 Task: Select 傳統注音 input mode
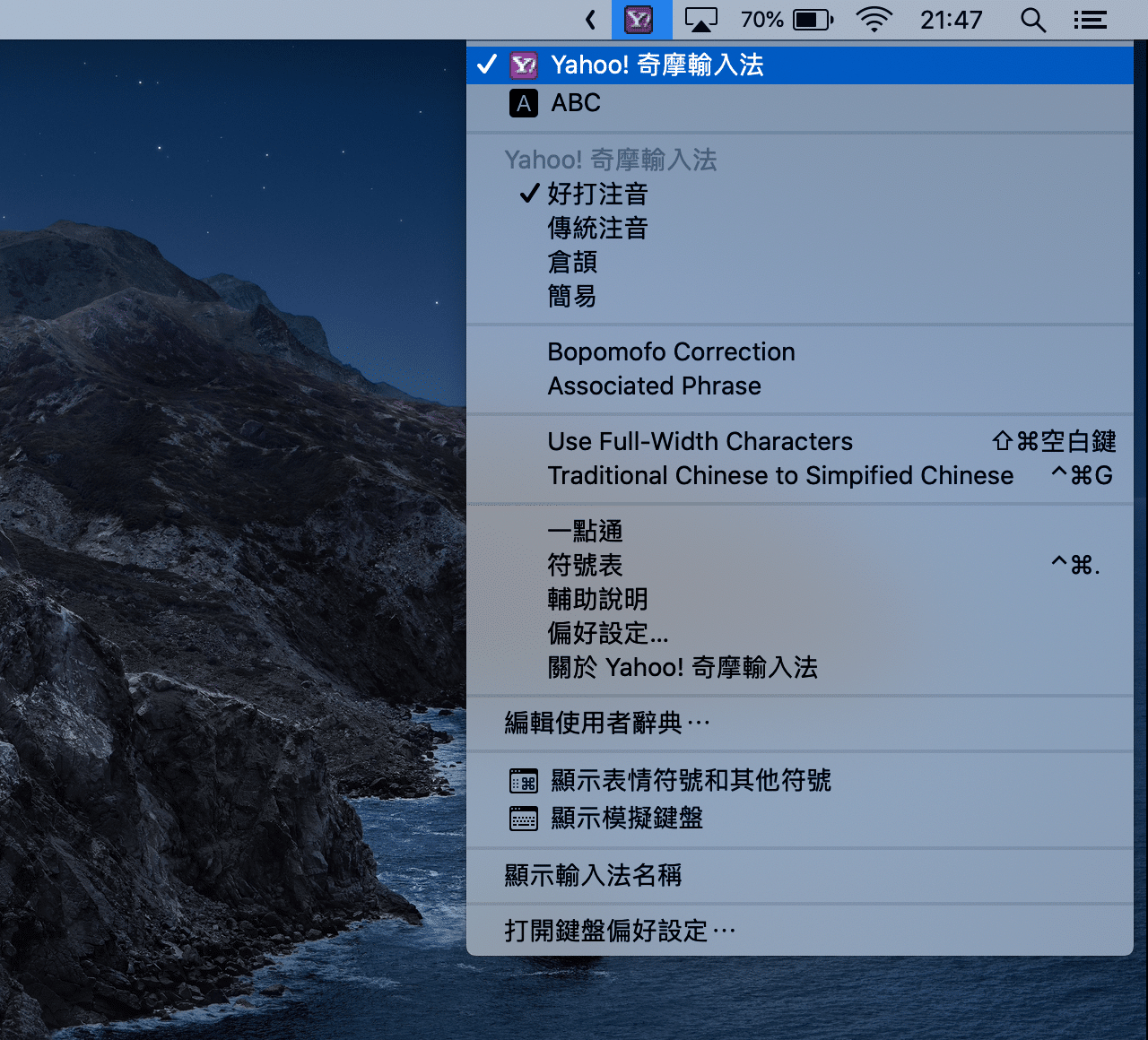click(800, 228)
